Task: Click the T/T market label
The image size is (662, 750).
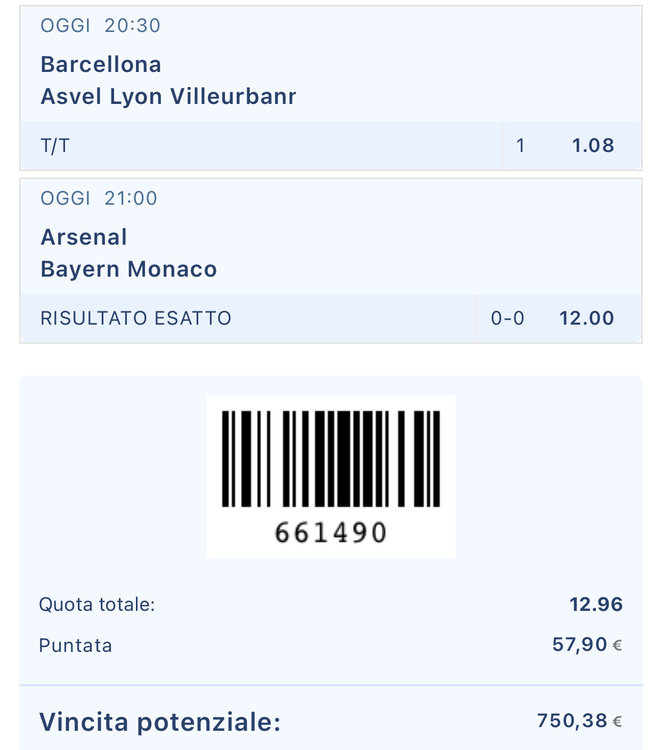Action: (55, 146)
